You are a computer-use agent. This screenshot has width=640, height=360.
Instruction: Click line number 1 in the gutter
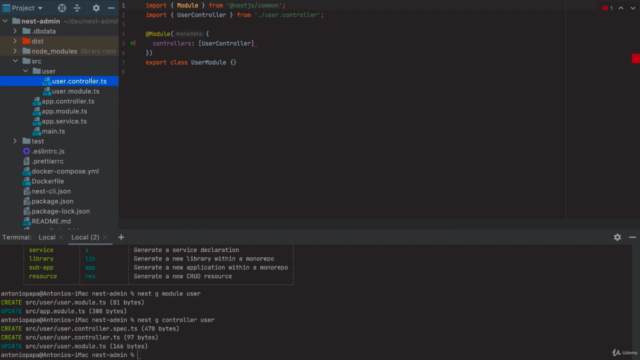coord(123,5)
